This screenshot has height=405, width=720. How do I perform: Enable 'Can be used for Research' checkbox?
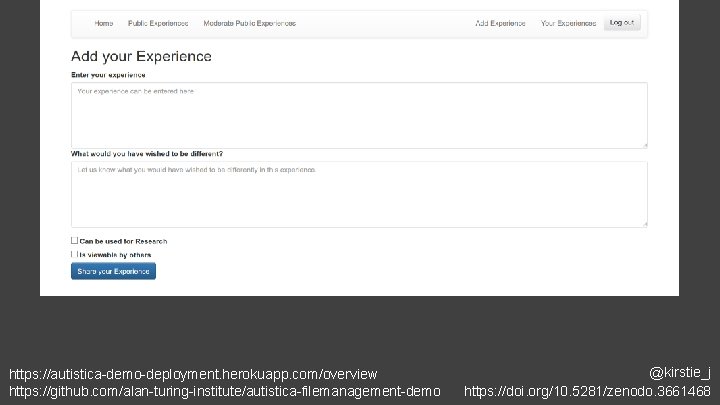tap(74, 241)
